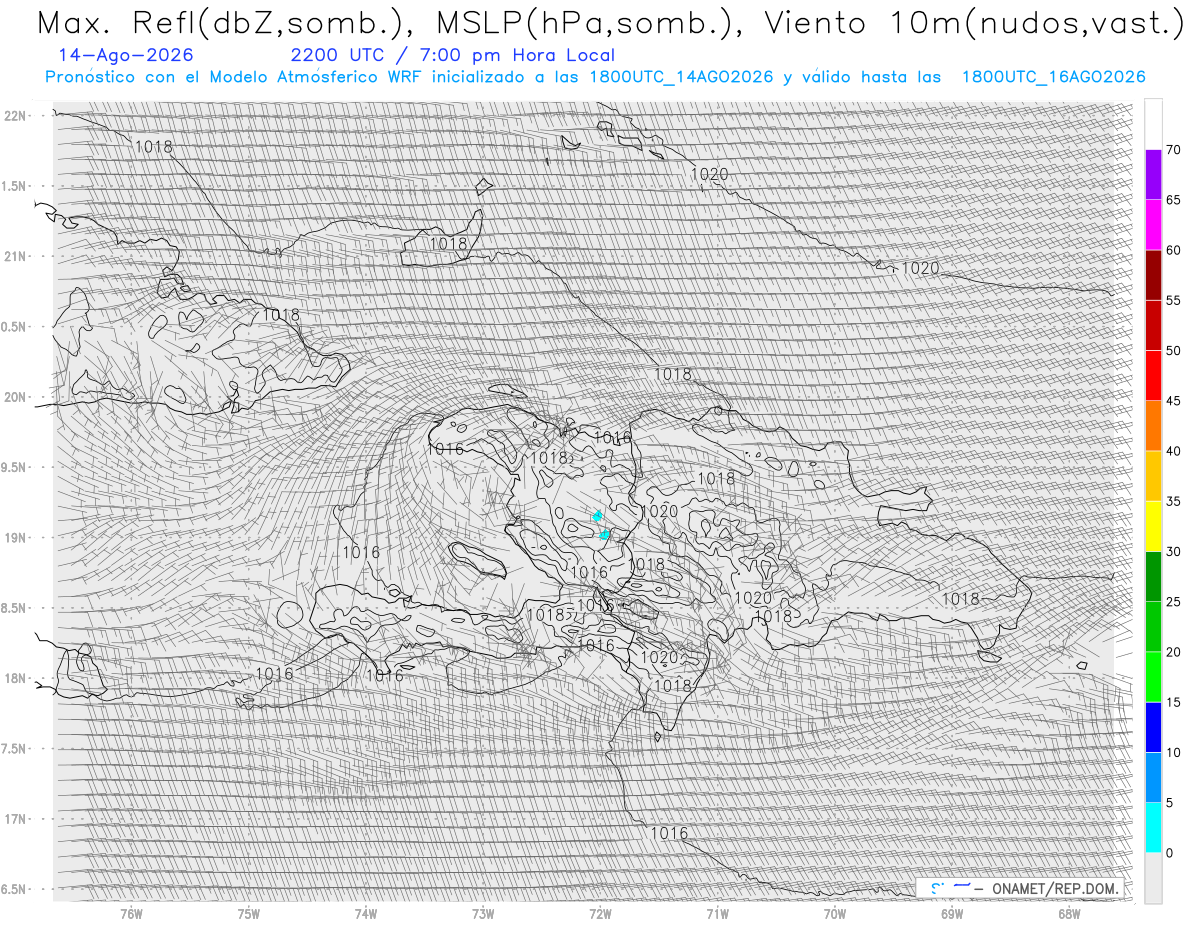Click the 'Pronostico con el Modelo Atmosferico WRF' line
Image resolution: width=1200 pixels, height=927 pixels.
[x=595, y=77]
